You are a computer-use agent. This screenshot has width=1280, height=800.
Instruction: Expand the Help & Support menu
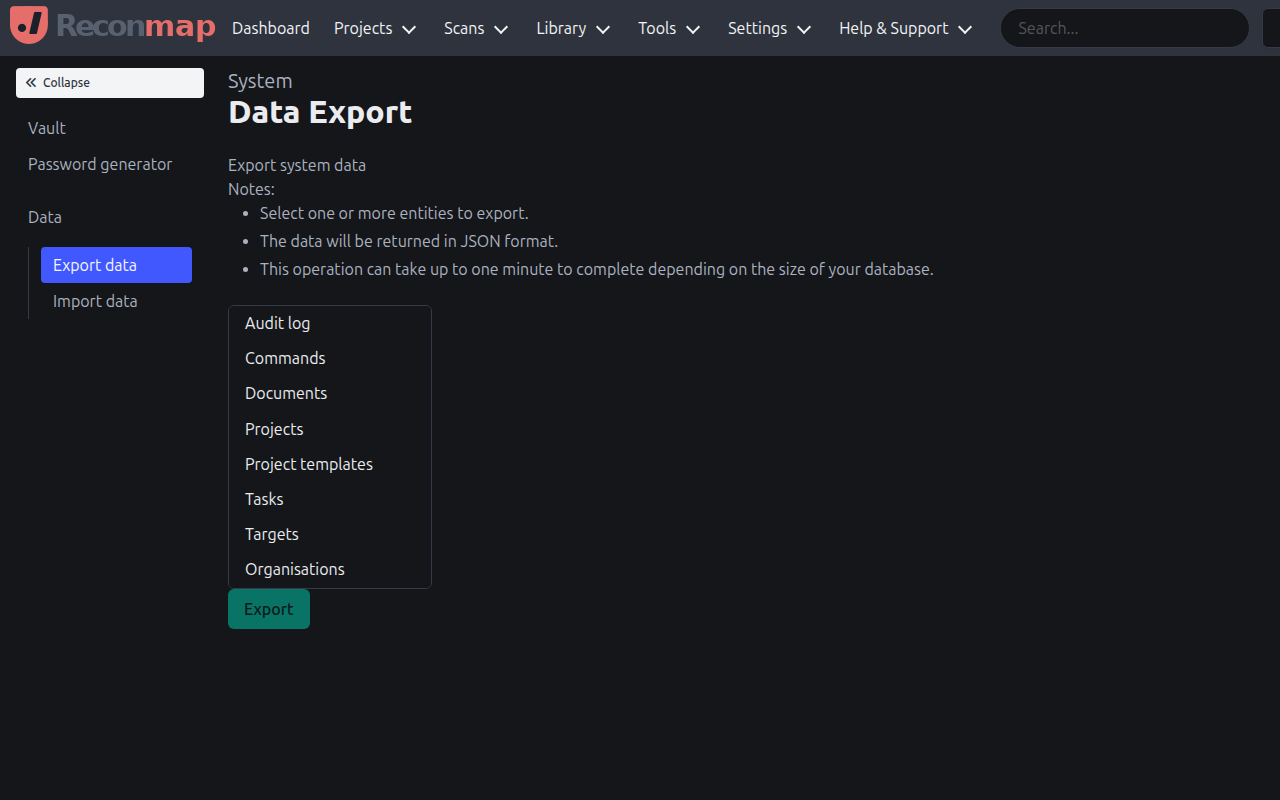click(904, 28)
